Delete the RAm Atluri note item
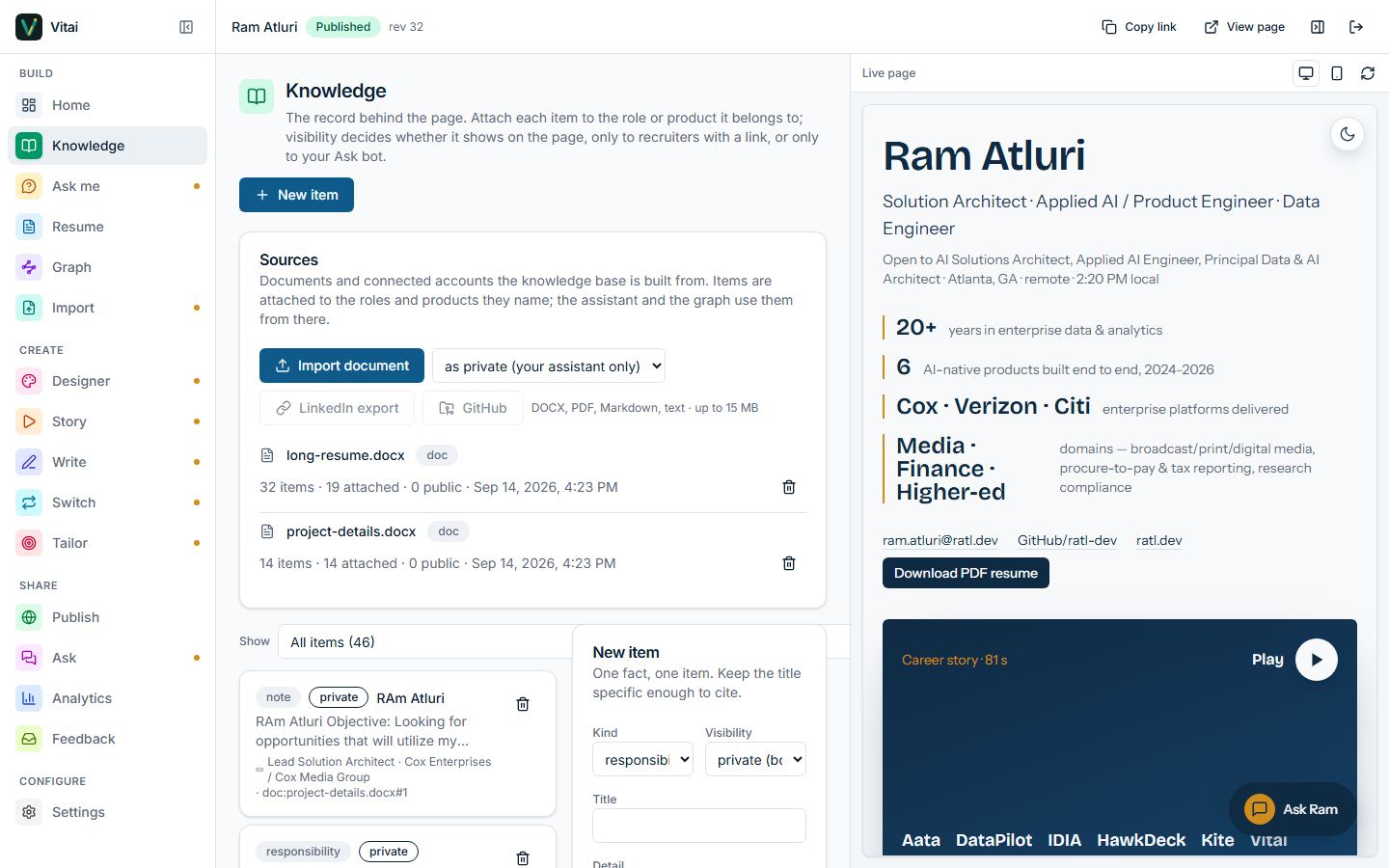The image size is (1389, 868). pyautogui.click(x=523, y=704)
